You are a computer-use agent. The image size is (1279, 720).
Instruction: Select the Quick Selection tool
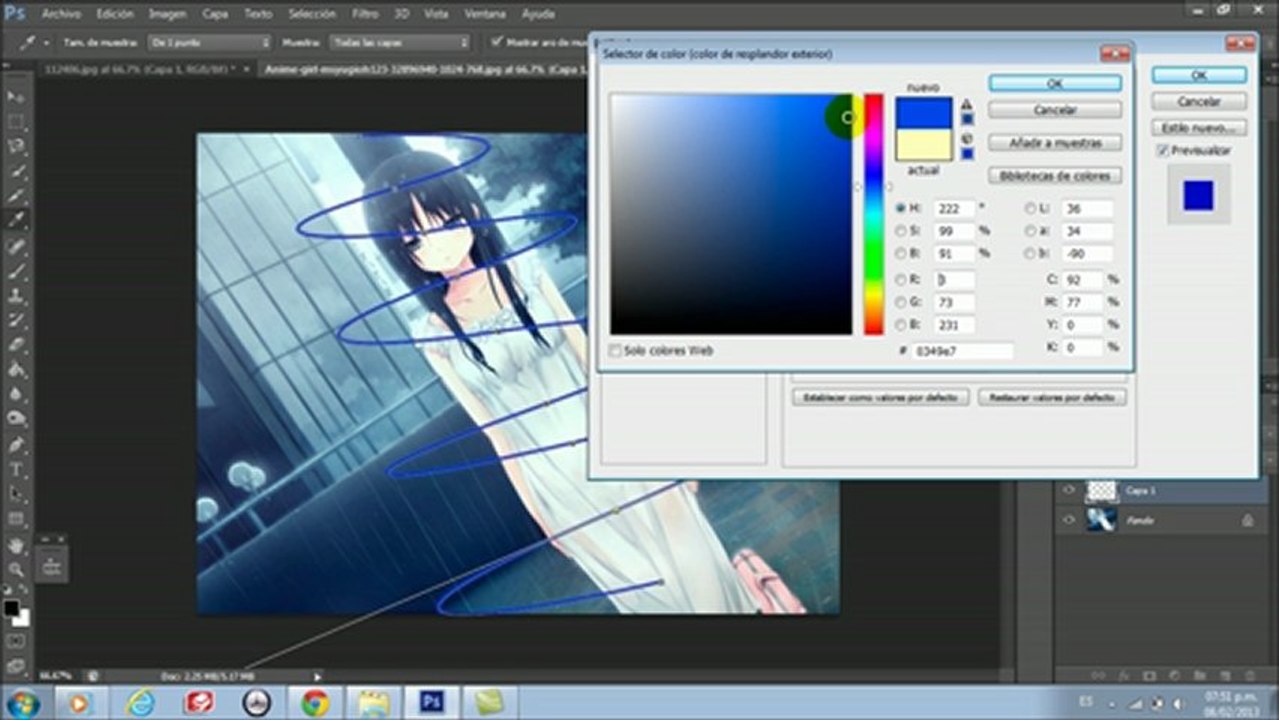pos(16,171)
